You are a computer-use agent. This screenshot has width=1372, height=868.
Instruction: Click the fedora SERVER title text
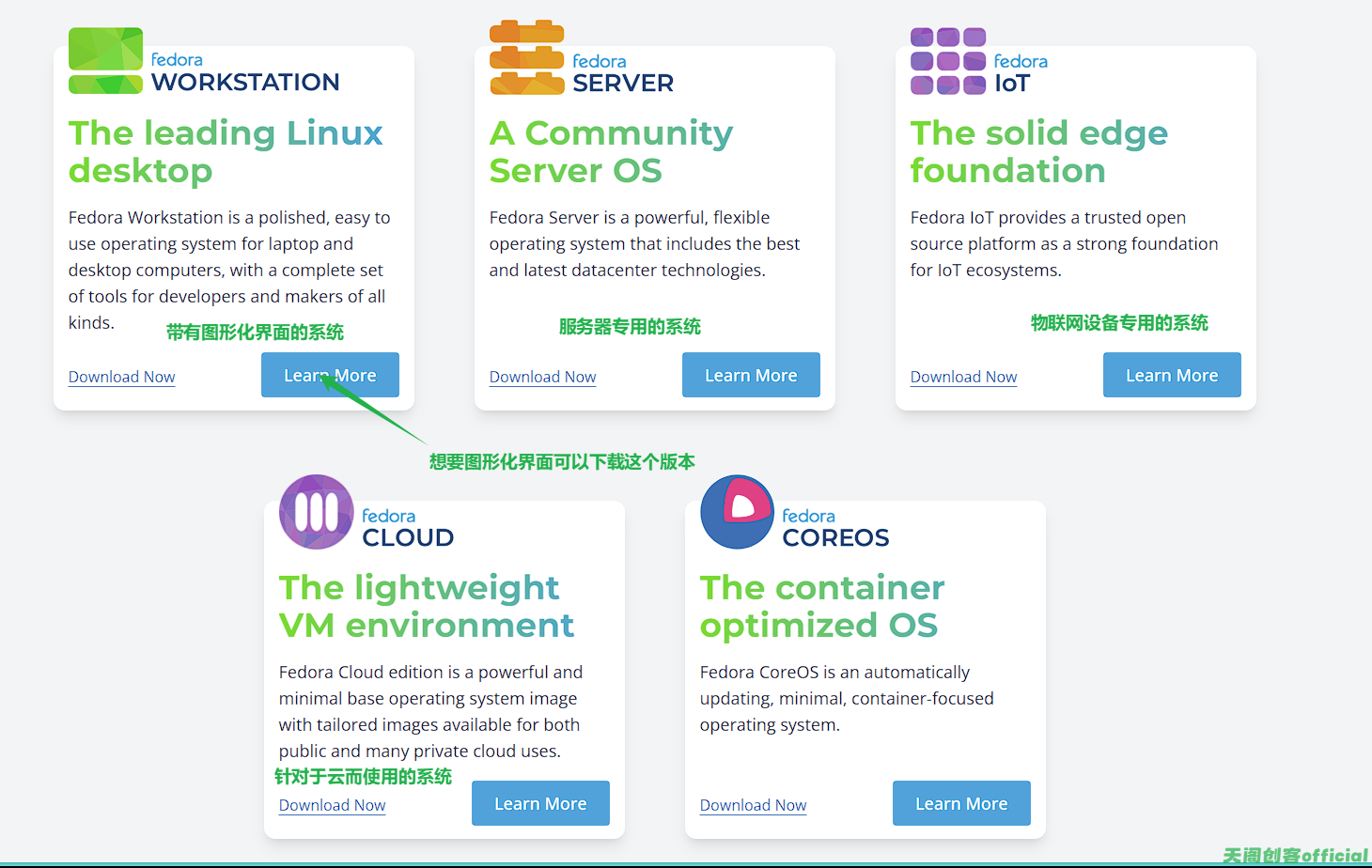pos(623,73)
